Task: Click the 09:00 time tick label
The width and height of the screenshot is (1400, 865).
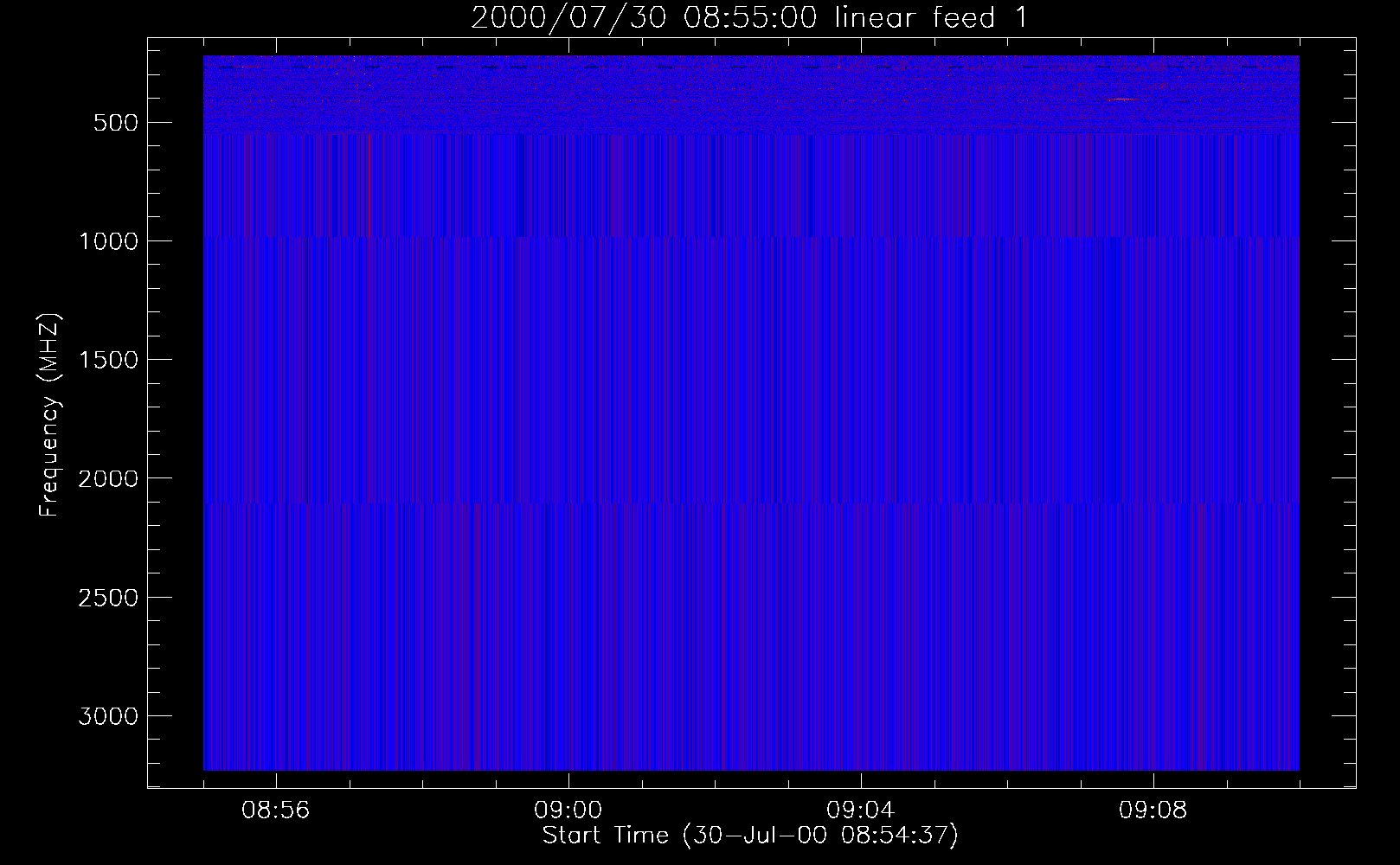Action: tap(568, 811)
